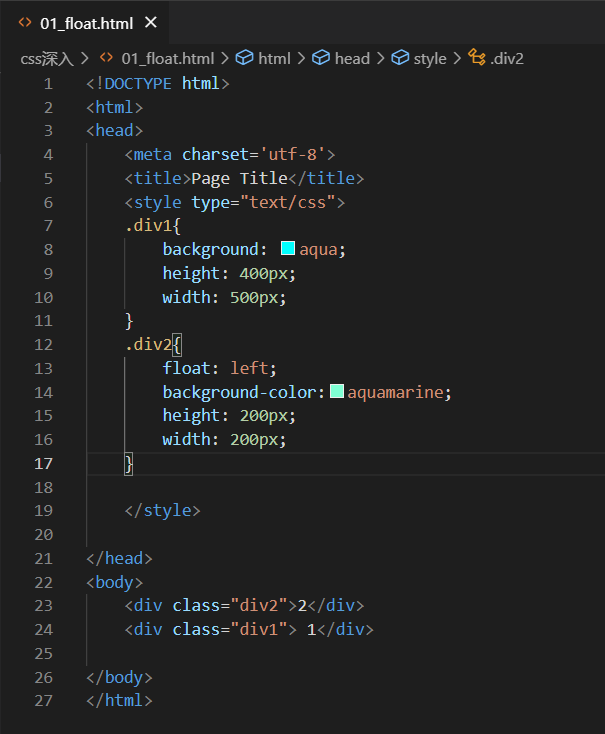Screen dimensions: 605x734
Task: Click the closing brace on line 17
Action: [x=129, y=464]
